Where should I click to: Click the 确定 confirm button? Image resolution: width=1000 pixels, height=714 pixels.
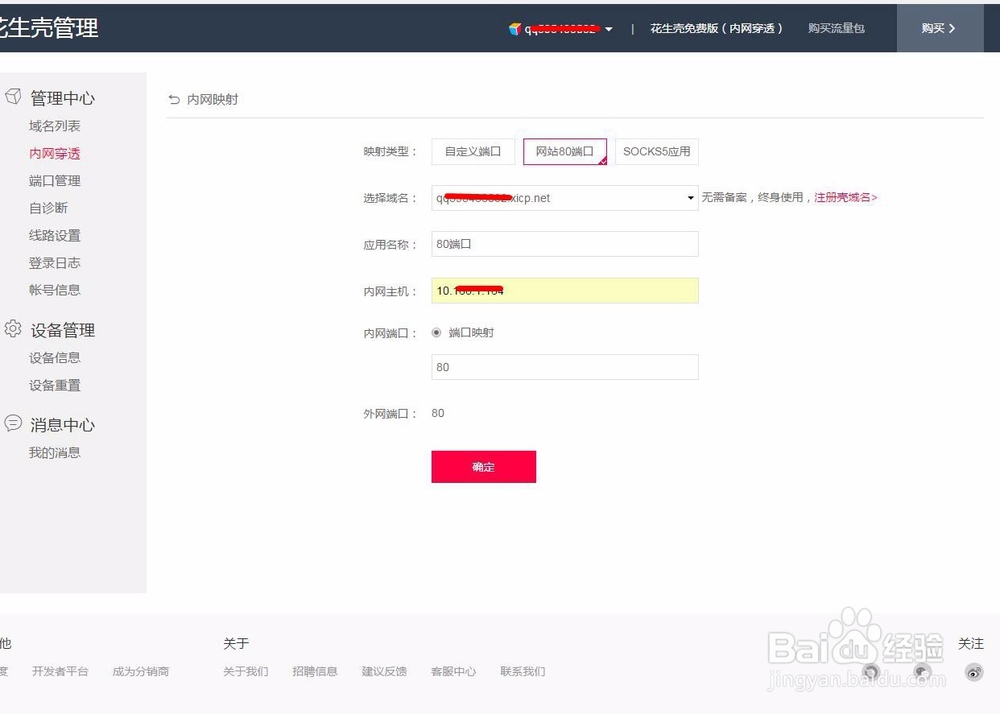(x=483, y=466)
